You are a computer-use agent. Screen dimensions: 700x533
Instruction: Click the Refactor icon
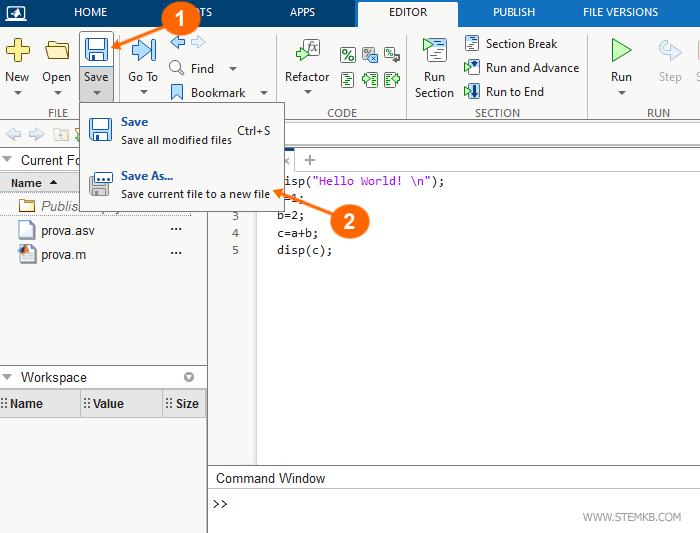tap(307, 50)
